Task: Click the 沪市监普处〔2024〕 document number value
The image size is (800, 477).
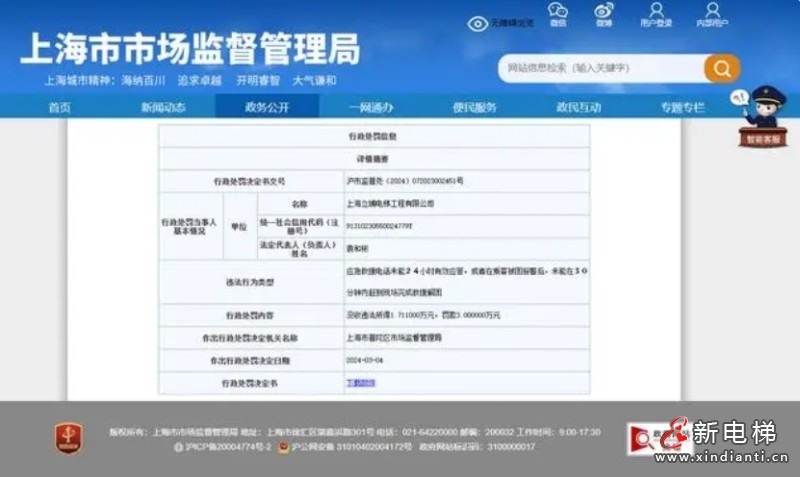Action: (405, 181)
